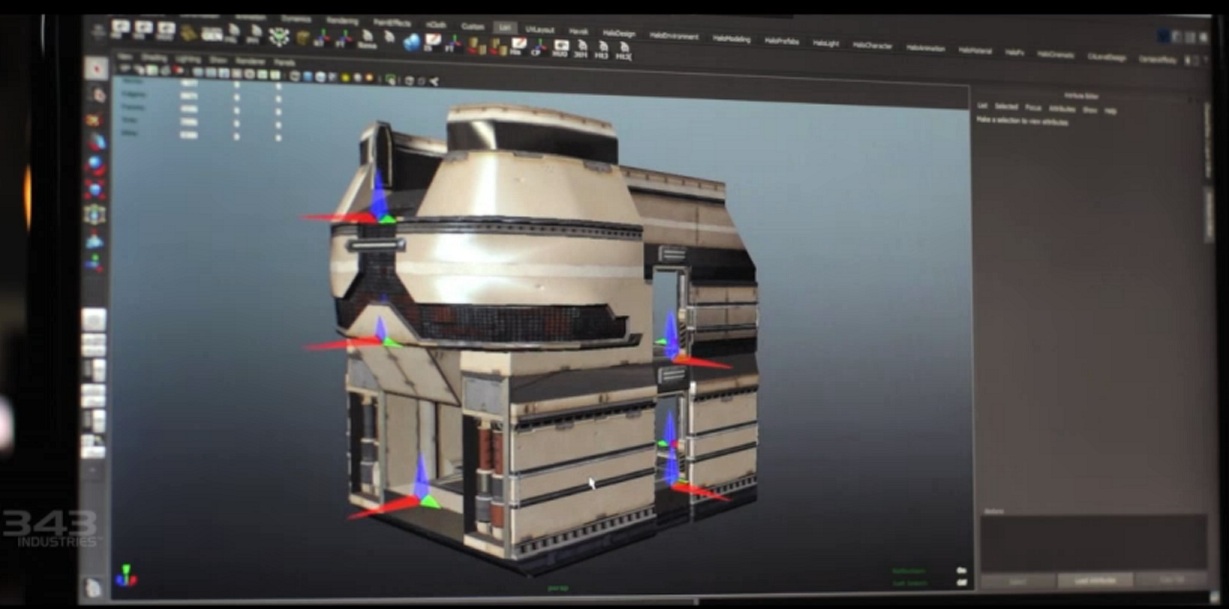Viewport: 1229px width, 609px height.
Task: Click the skull-shaped shelf icon
Action: pyautogui.click(x=279, y=36)
